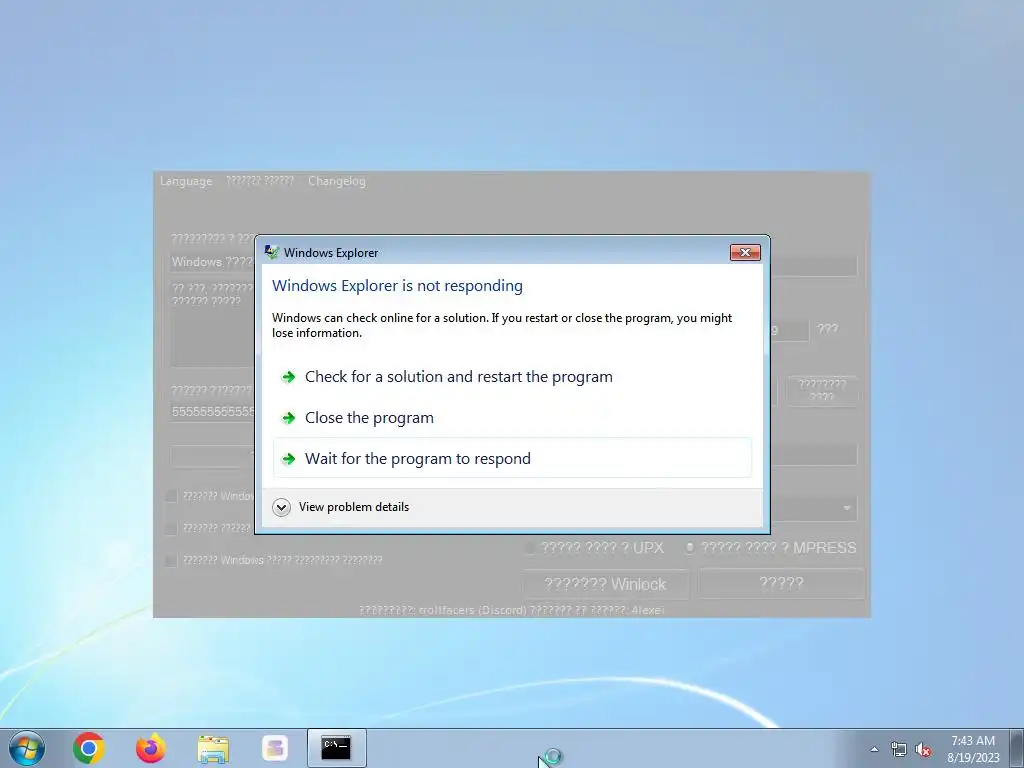Expand View problem details

tap(342, 507)
